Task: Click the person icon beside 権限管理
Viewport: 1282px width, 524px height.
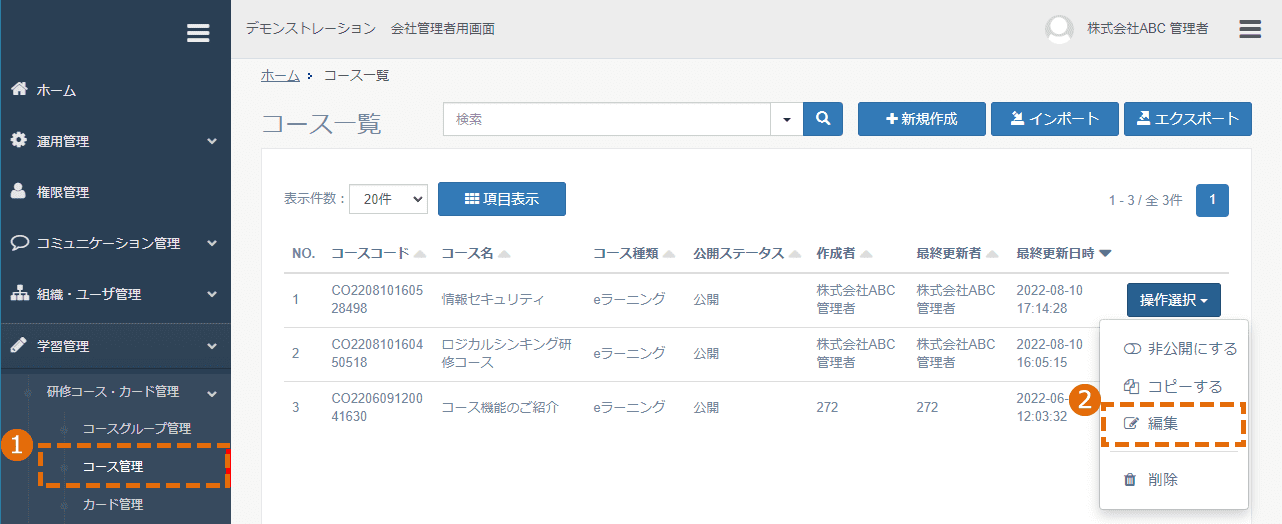Action: (x=18, y=191)
